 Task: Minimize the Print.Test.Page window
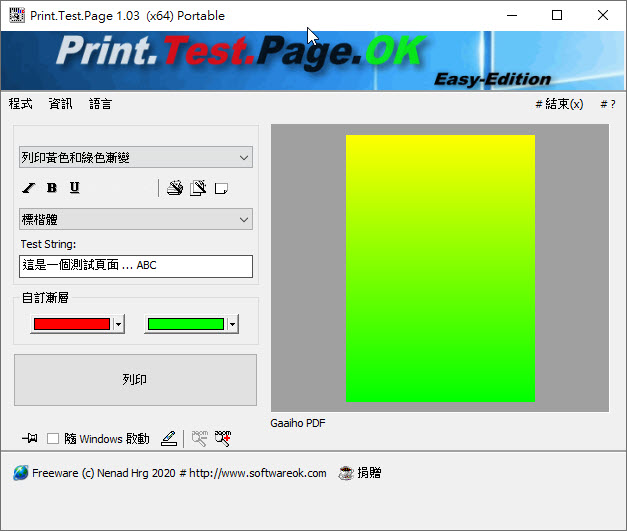click(512, 16)
